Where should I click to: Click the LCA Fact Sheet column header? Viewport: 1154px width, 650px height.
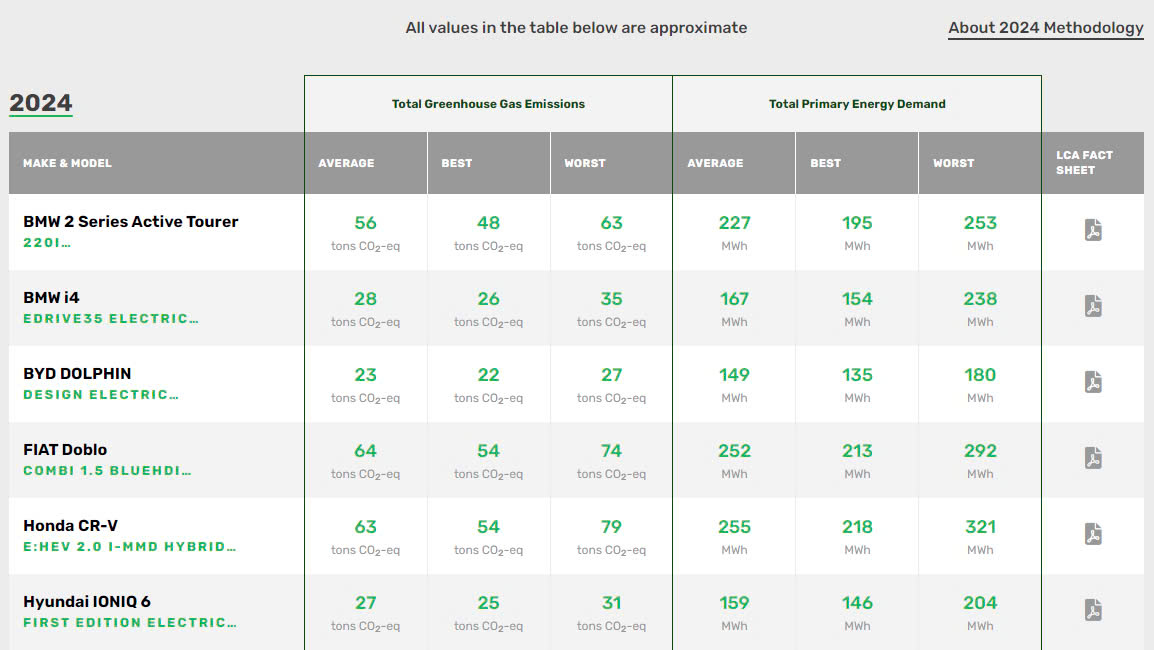[1084, 163]
